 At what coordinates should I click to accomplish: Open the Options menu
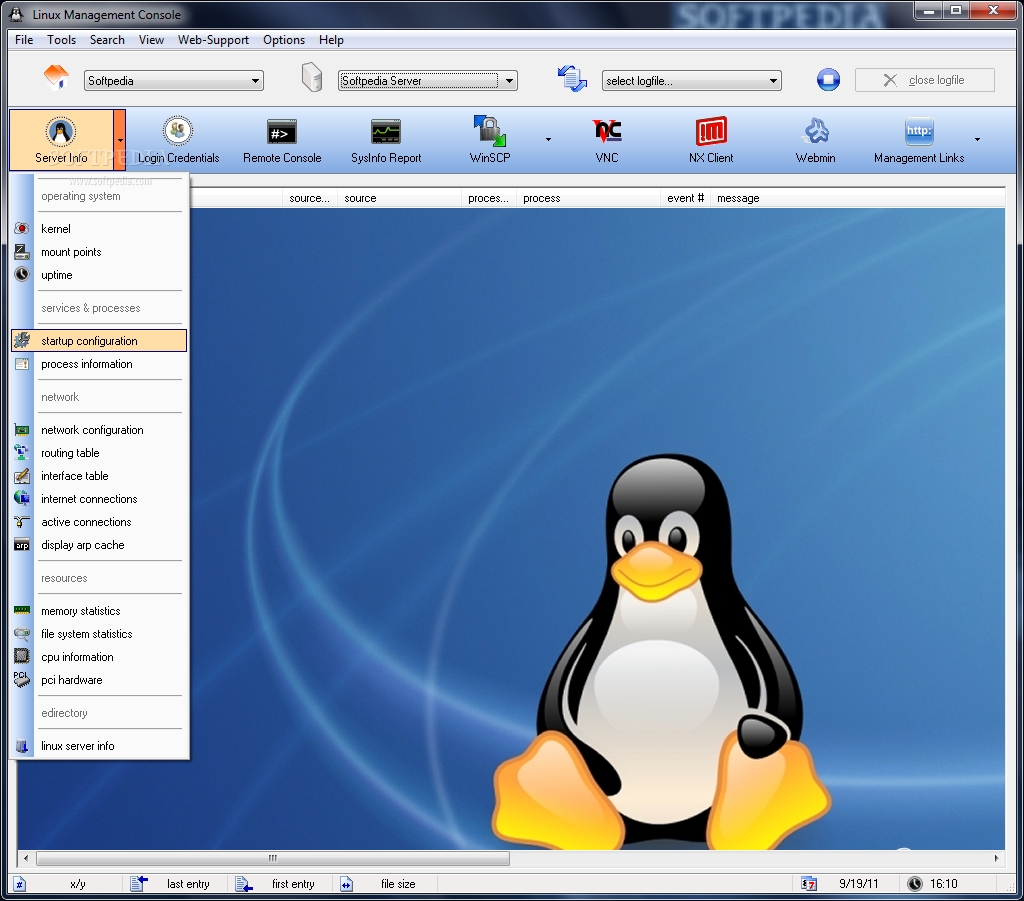(x=284, y=40)
